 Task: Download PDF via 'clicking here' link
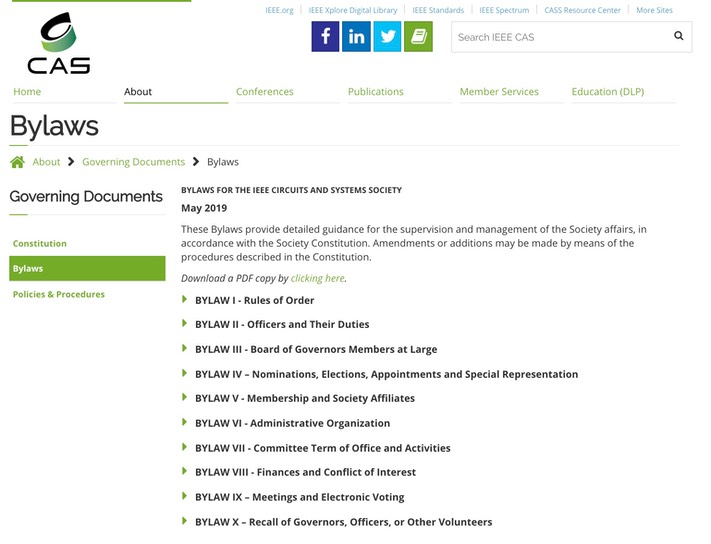point(317,278)
